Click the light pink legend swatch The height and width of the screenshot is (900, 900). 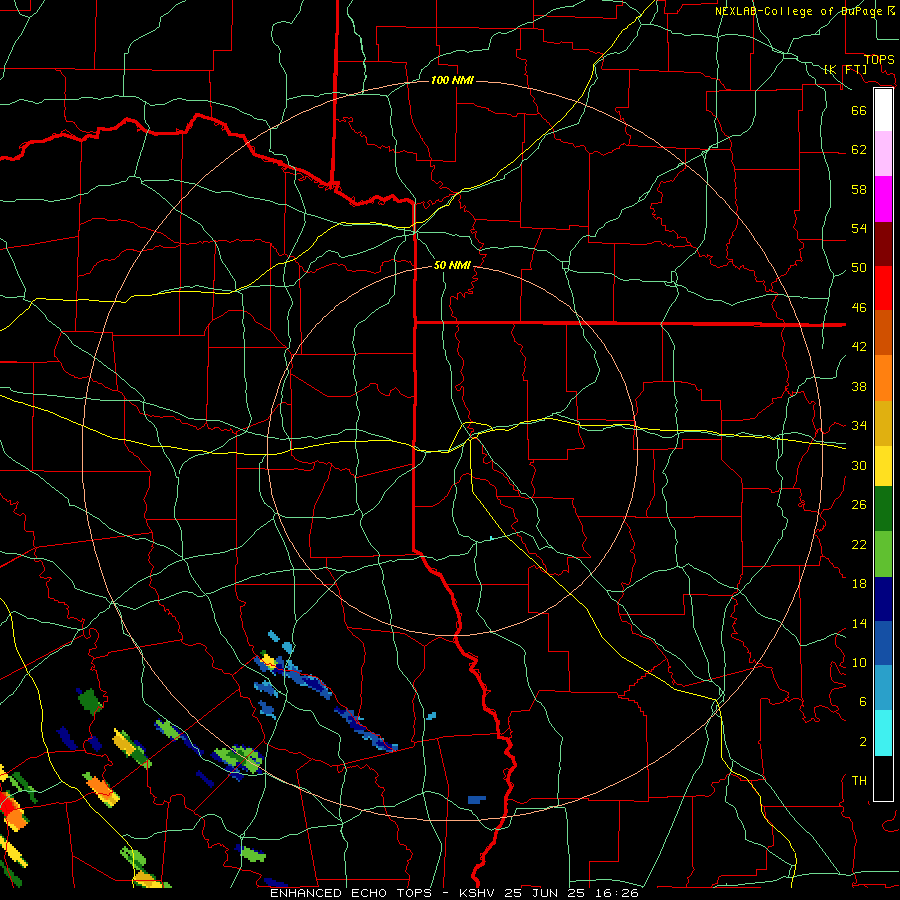click(x=883, y=154)
